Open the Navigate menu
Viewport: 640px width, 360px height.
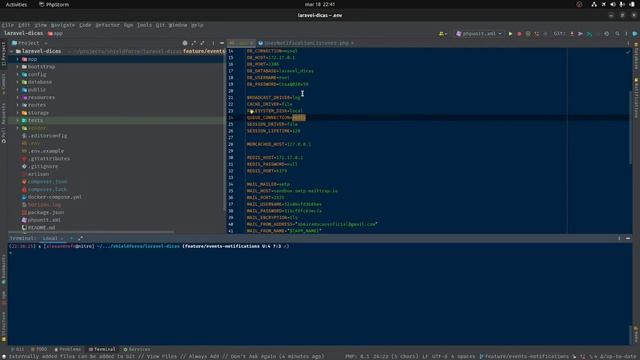(x=63, y=25)
